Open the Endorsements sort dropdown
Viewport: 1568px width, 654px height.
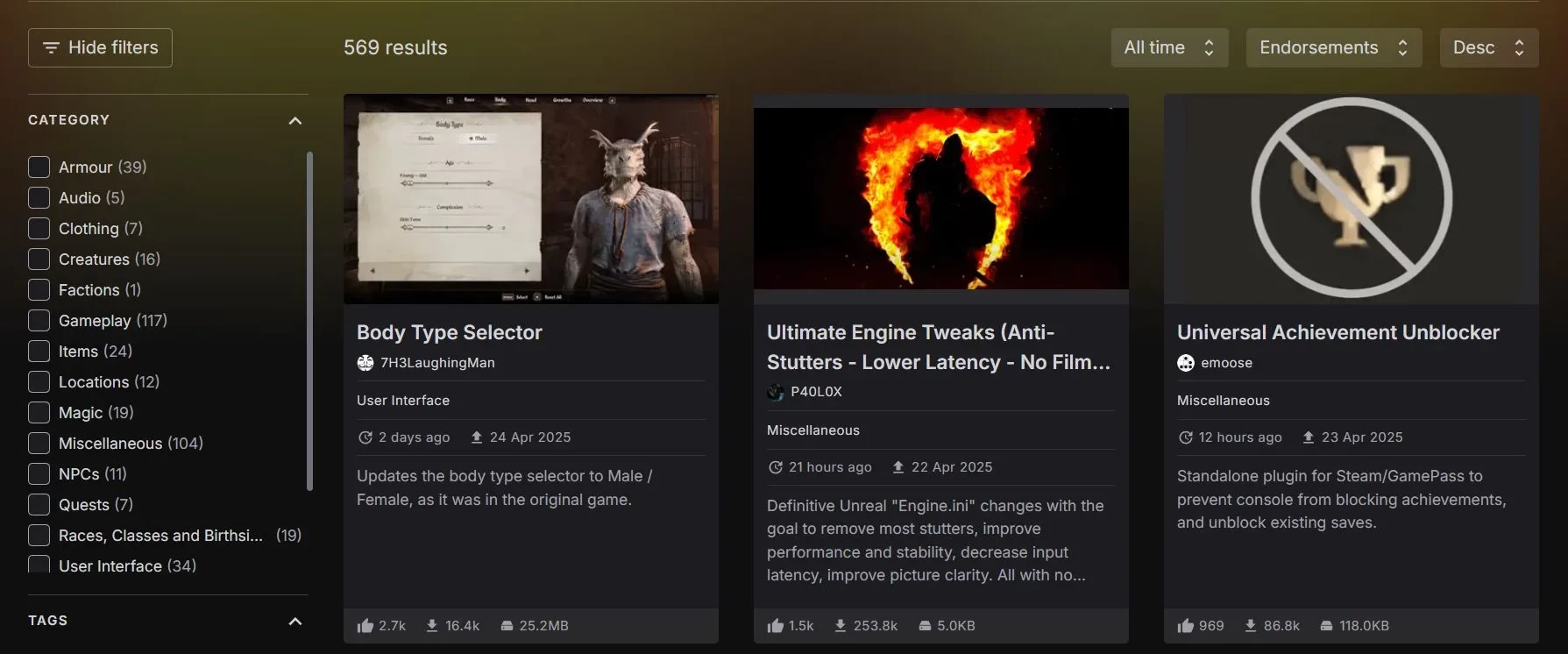[1333, 48]
